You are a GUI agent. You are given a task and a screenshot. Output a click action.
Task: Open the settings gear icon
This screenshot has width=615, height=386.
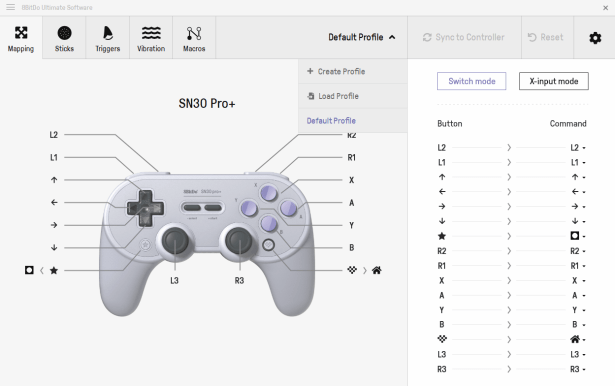click(595, 38)
